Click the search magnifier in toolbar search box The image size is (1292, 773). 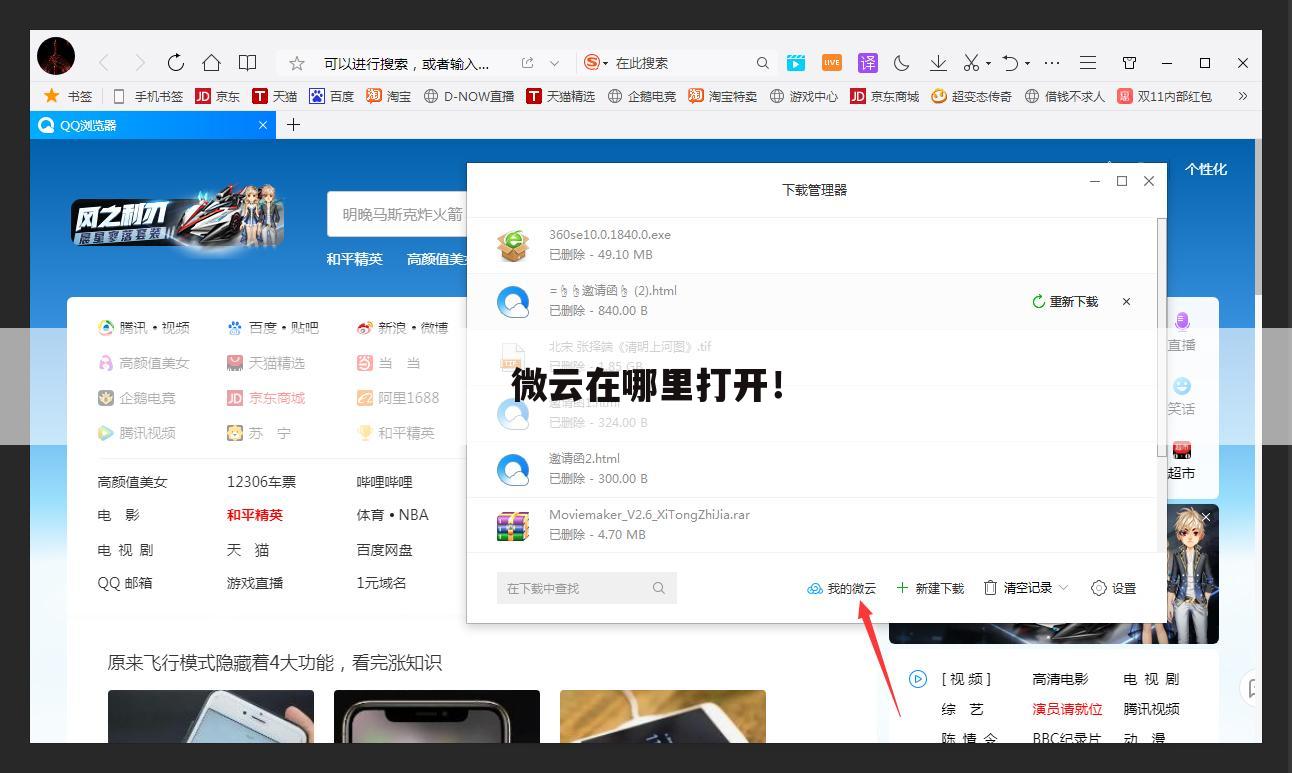762,63
